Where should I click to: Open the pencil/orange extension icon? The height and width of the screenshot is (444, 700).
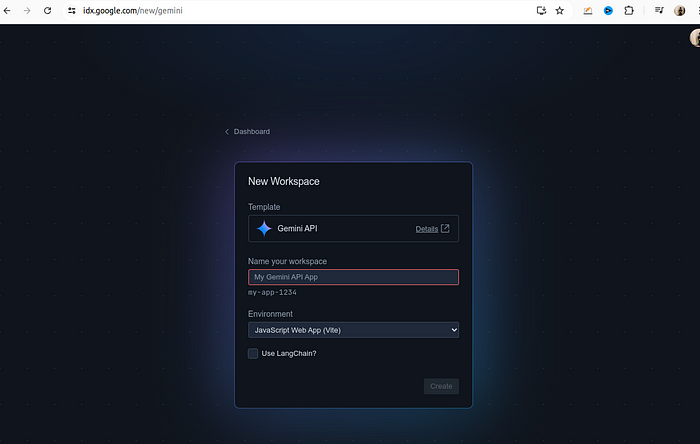tap(588, 11)
